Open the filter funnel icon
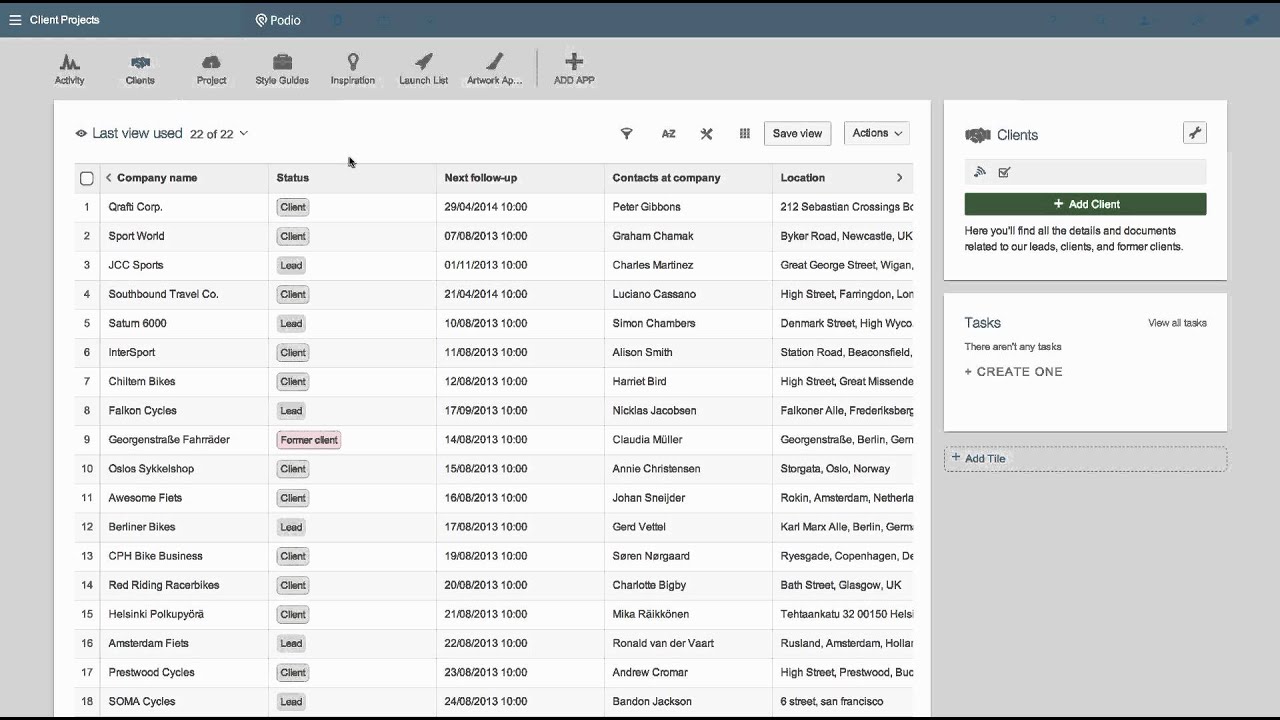 point(627,133)
